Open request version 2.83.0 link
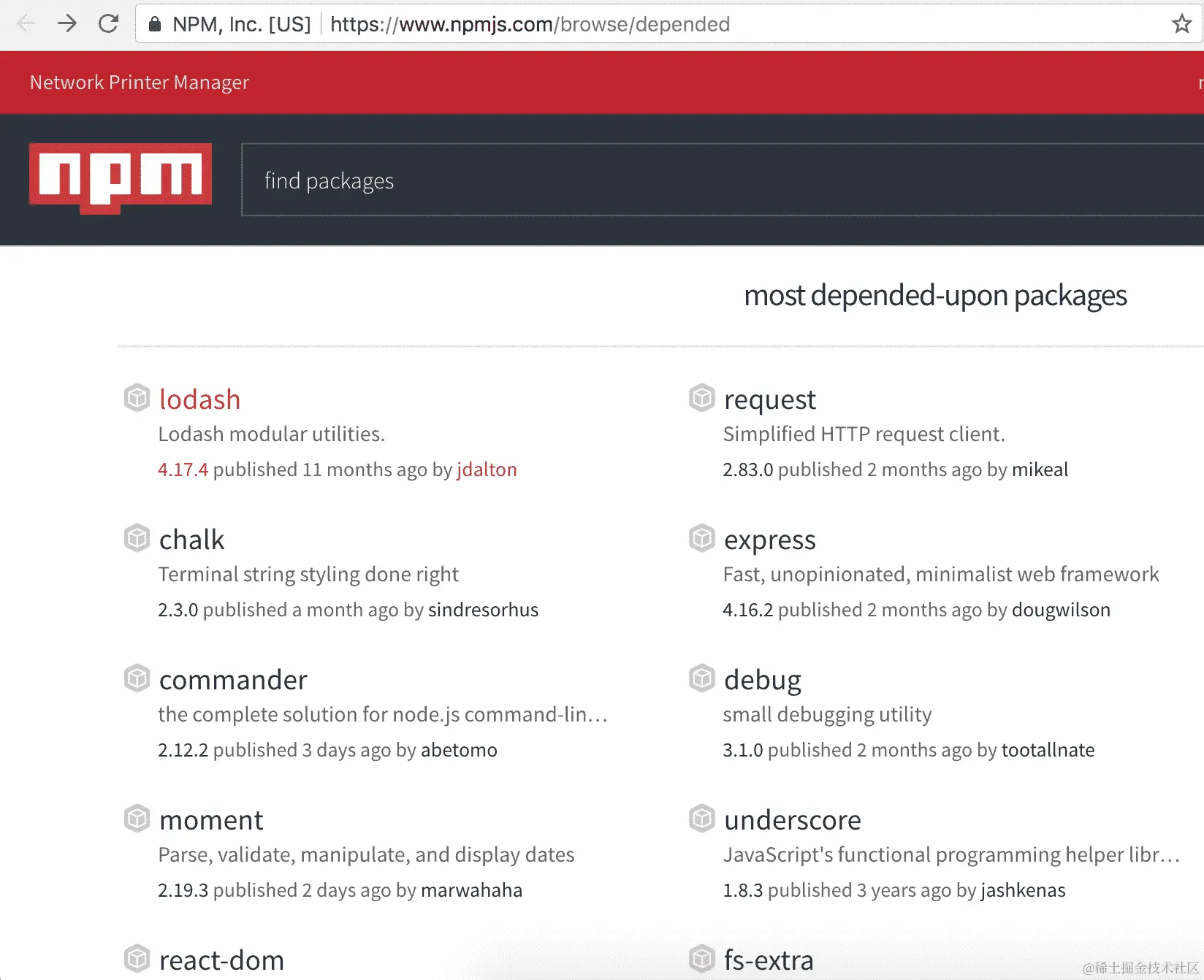This screenshot has width=1204, height=980. (x=747, y=470)
